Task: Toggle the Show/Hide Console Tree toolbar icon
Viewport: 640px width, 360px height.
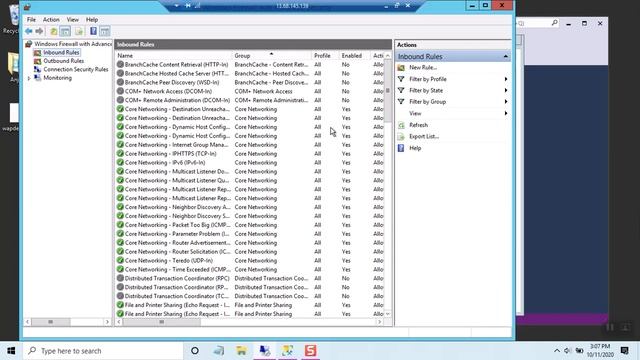Action: click(x=65, y=31)
